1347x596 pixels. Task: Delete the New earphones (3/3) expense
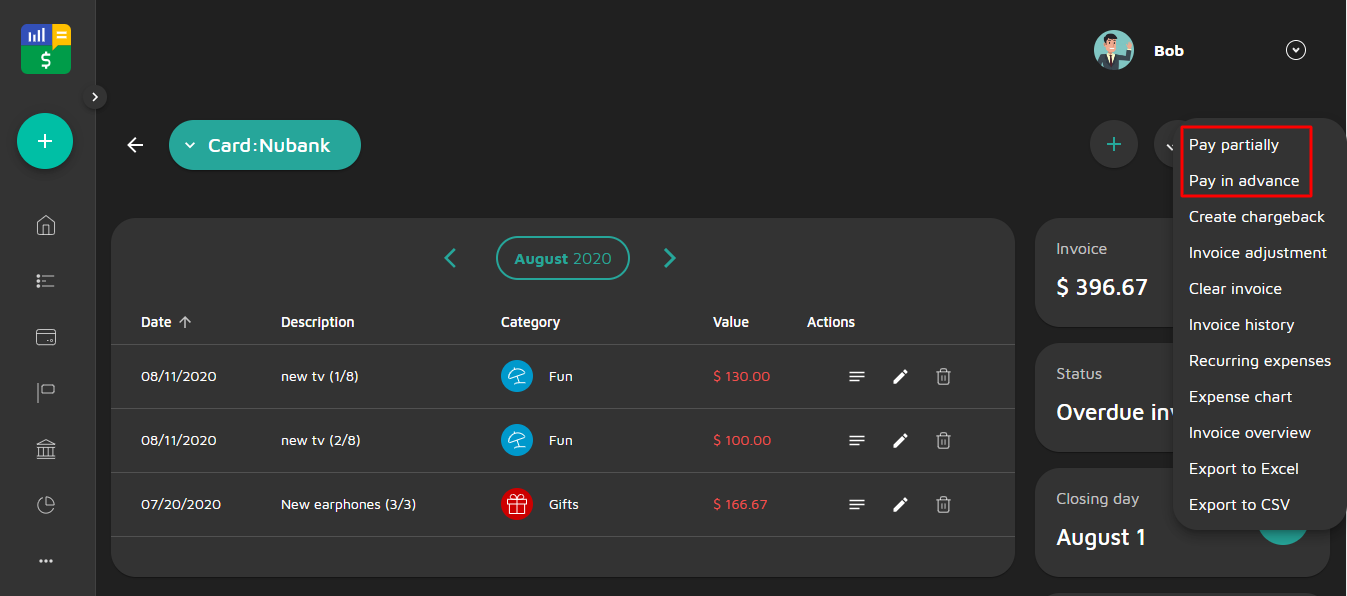pyautogui.click(x=943, y=505)
